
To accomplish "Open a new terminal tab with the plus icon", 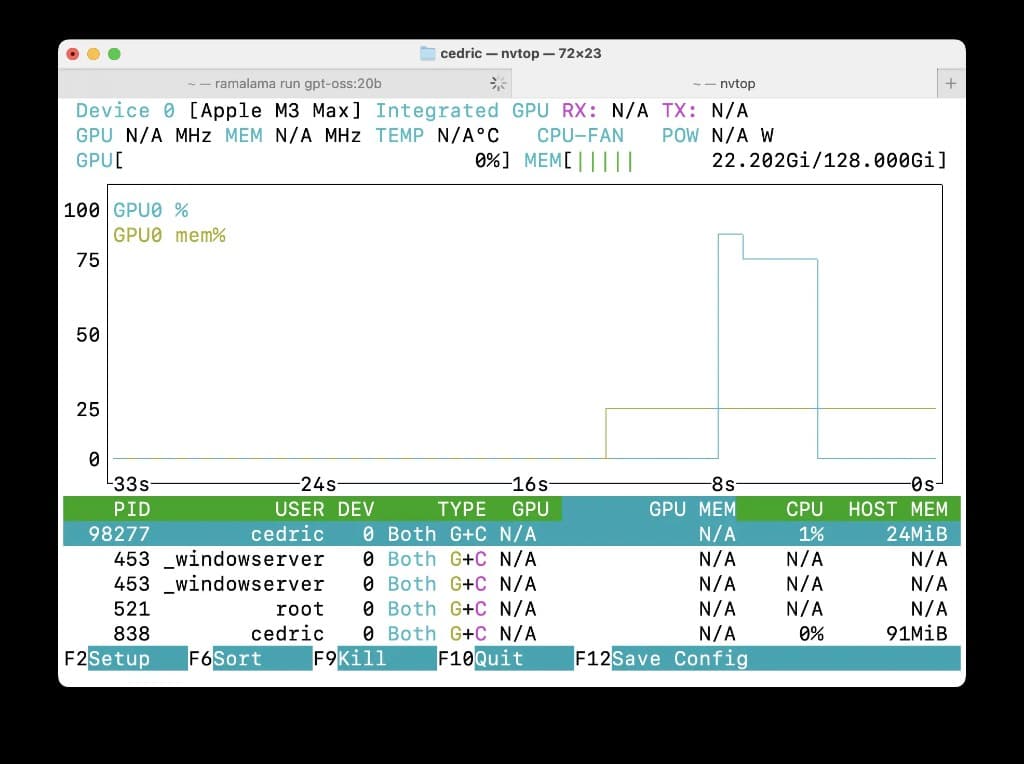I will point(950,83).
